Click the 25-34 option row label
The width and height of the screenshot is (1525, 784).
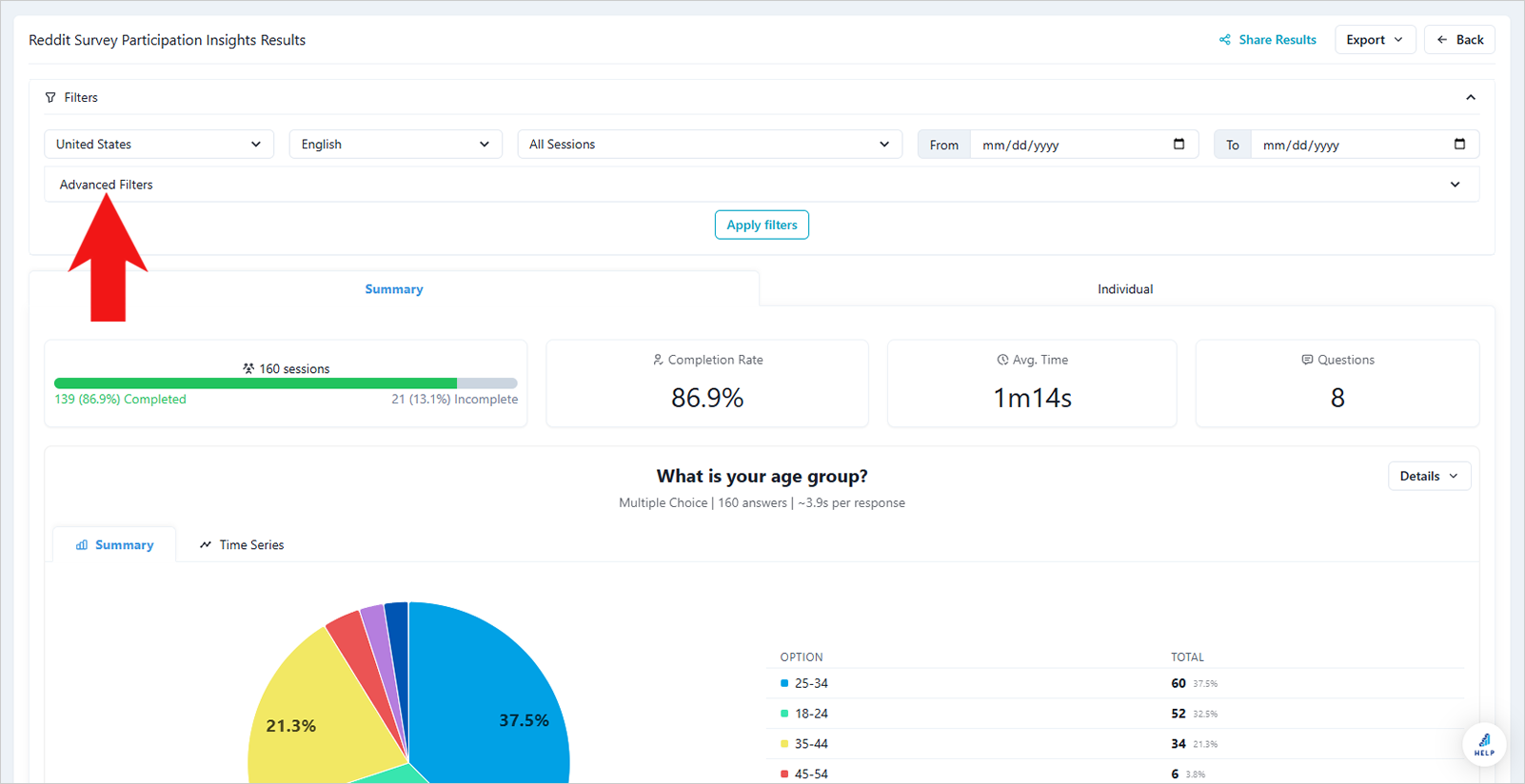point(811,683)
